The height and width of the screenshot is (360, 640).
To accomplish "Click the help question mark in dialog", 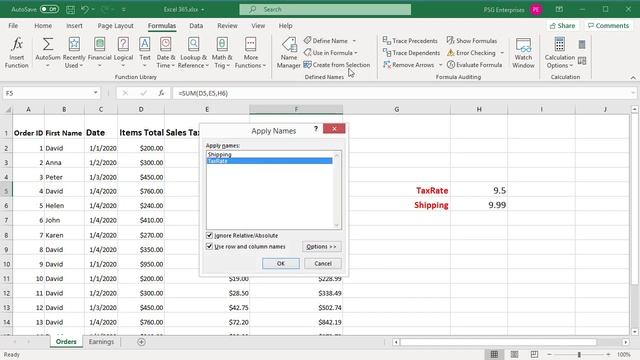I will tap(316, 129).
